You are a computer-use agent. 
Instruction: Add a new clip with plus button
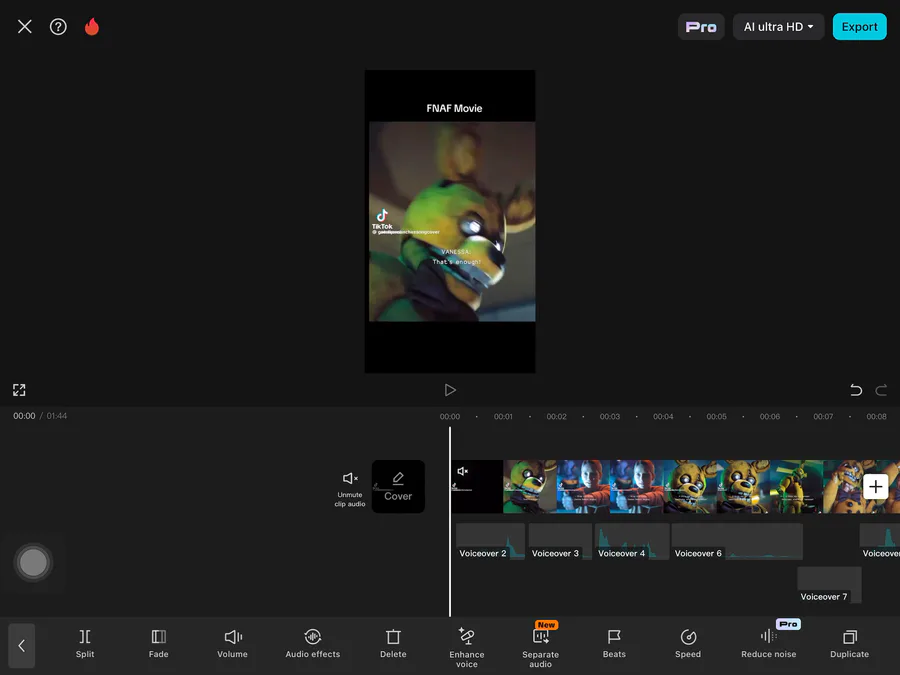(875, 487)
